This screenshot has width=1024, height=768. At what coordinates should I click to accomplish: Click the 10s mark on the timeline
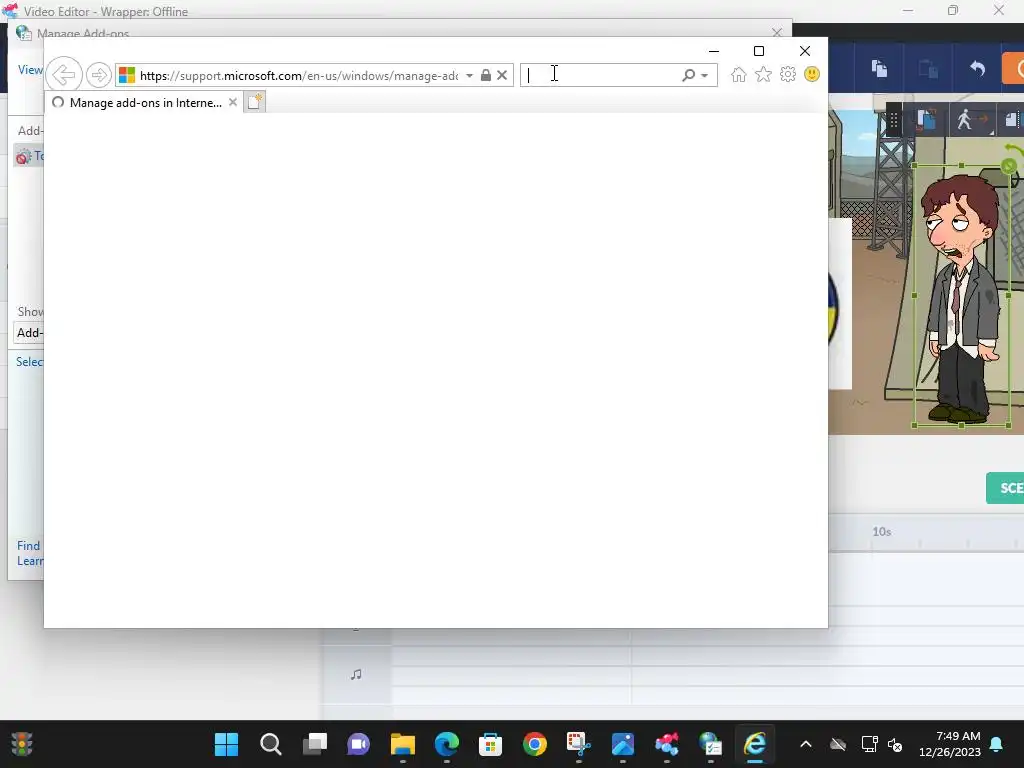(882, 532)
